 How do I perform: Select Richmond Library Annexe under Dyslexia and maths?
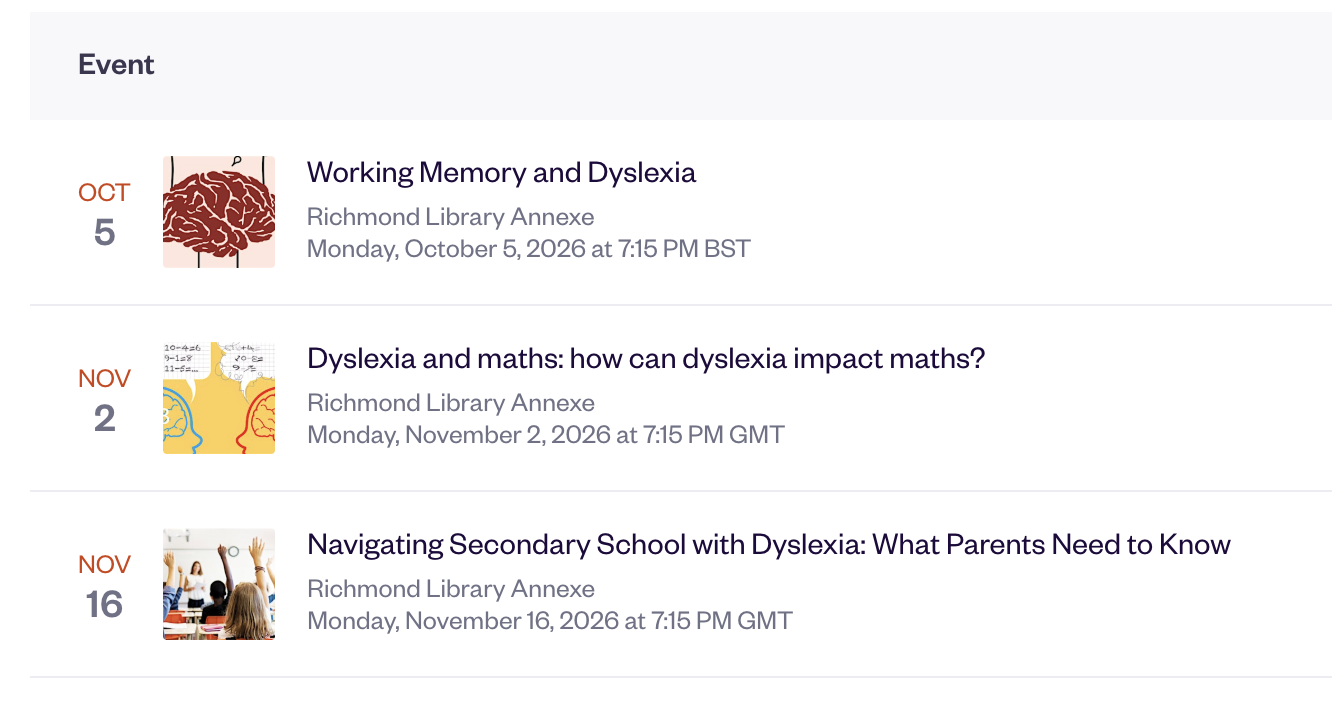tap(450, 403)
